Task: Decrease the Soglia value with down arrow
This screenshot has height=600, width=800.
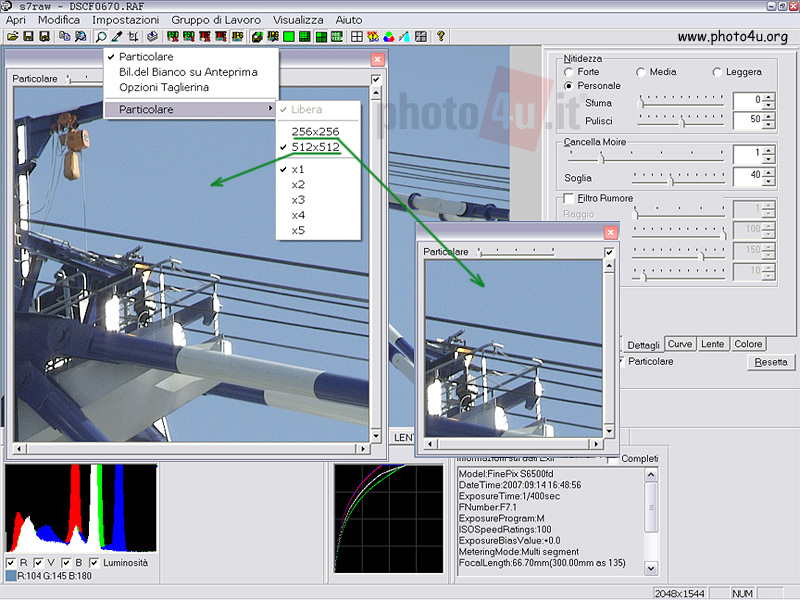Action: click(768, 181)
